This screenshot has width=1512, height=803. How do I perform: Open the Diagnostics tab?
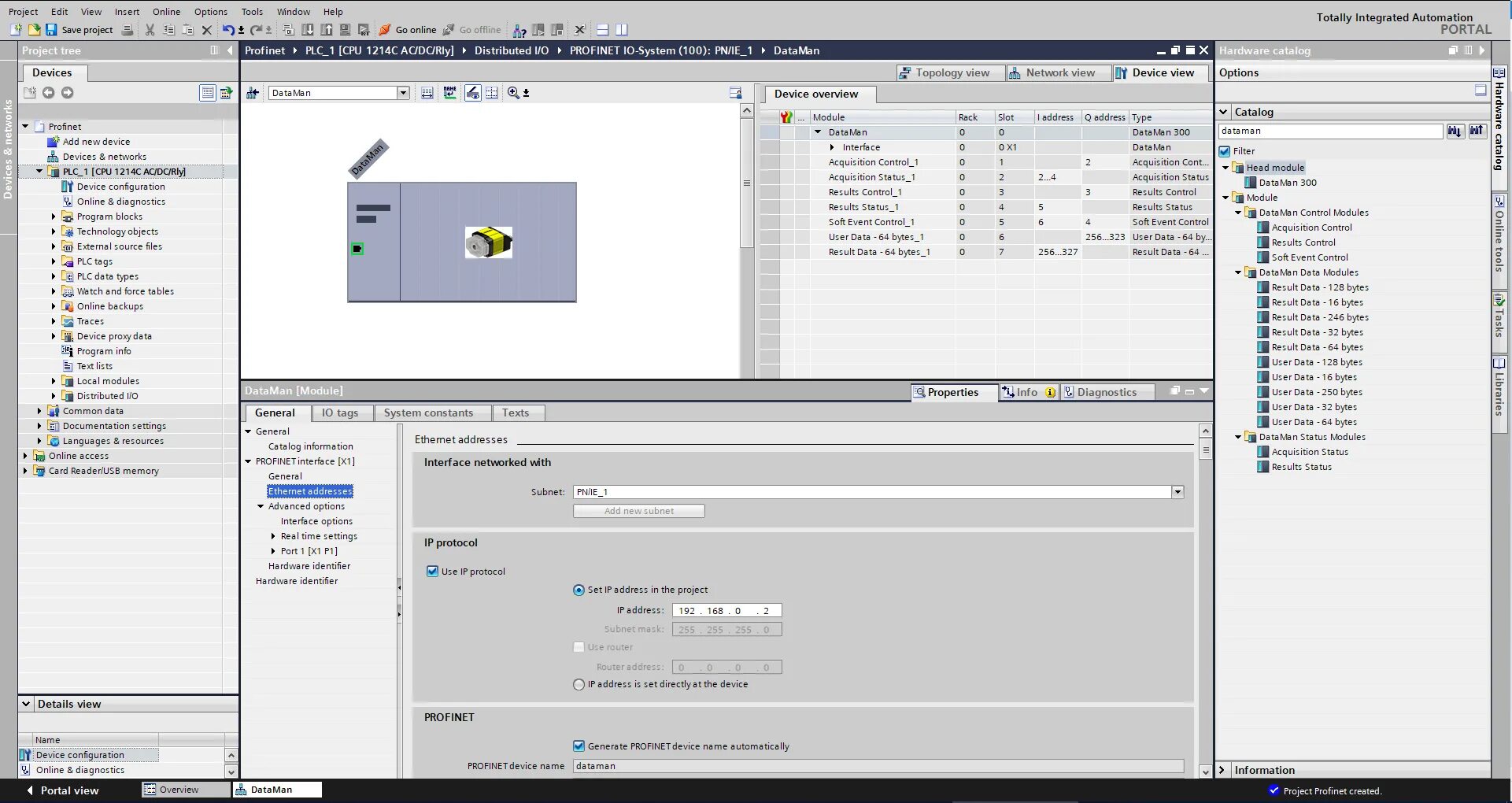click(x=1107, y=392)
